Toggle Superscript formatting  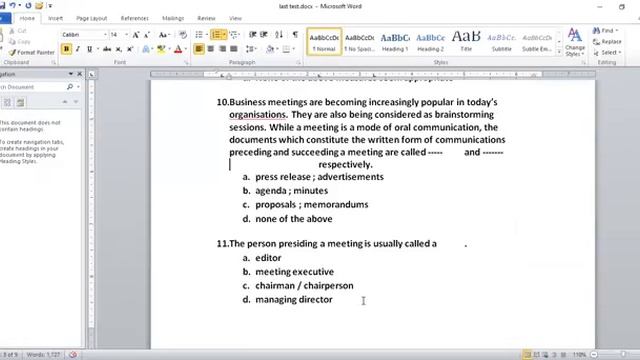pyautogui.click(x=130, y=49)
